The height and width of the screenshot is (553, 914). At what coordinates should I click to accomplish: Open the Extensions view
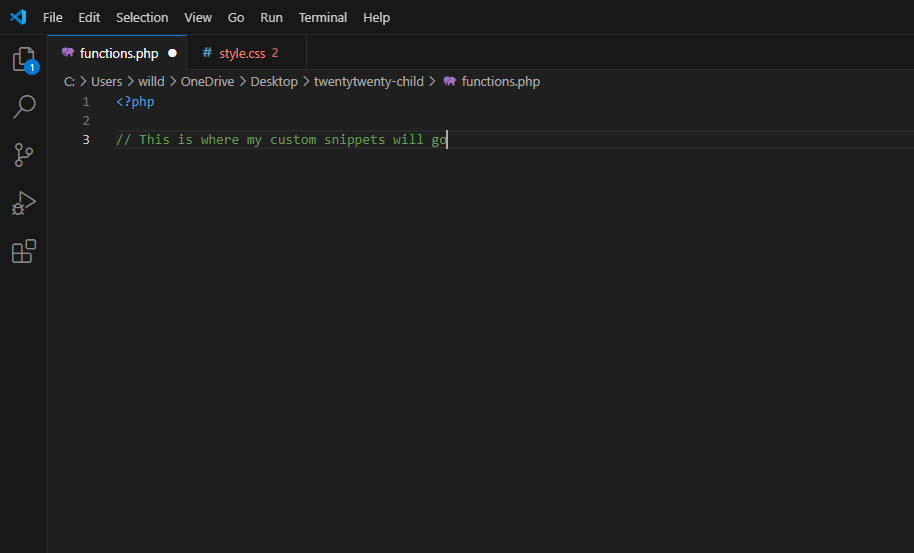[24, 251]
